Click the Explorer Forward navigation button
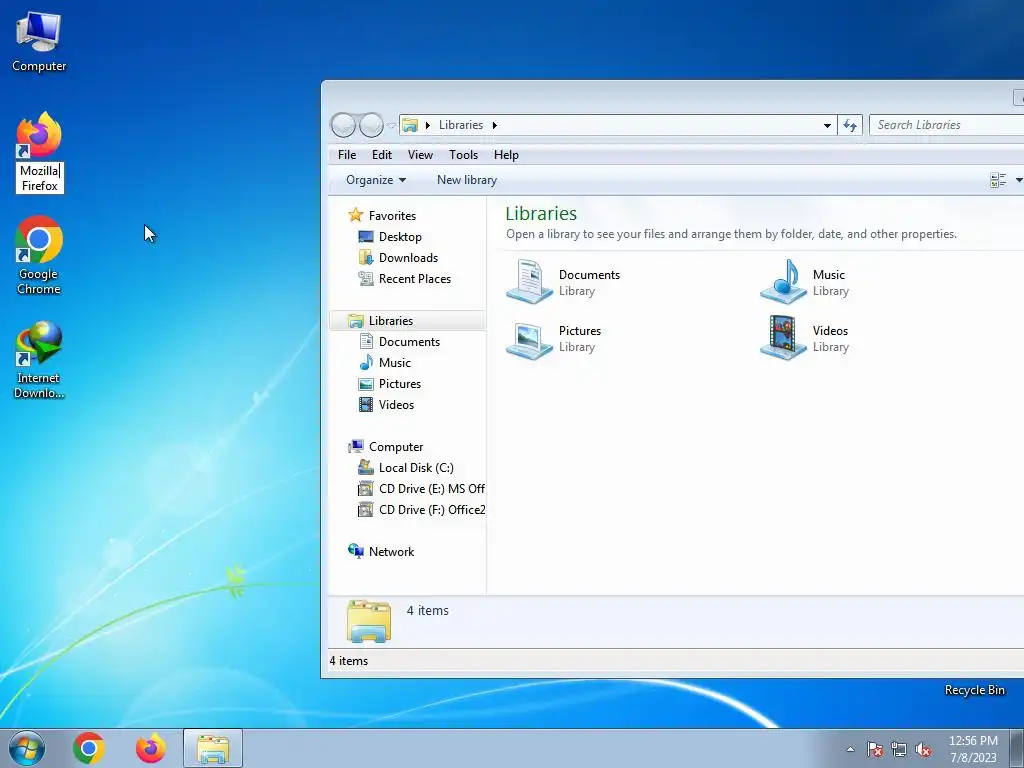Viewport: 1024px width, 768px height. [371, 125]
